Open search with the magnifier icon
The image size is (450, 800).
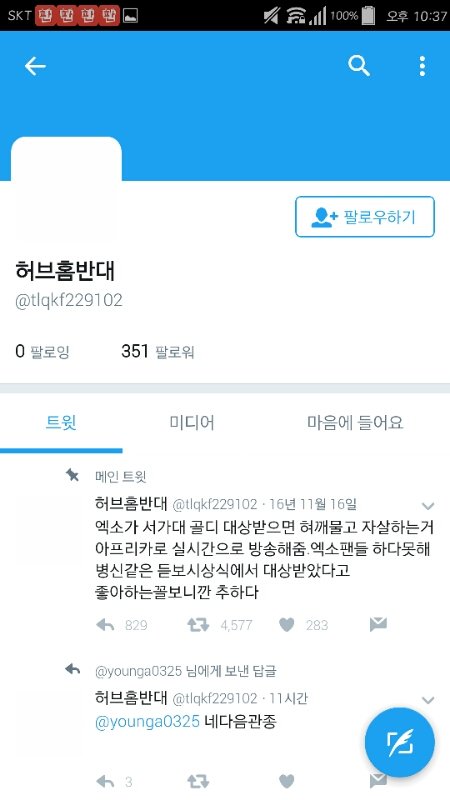(x=359, y=66)
